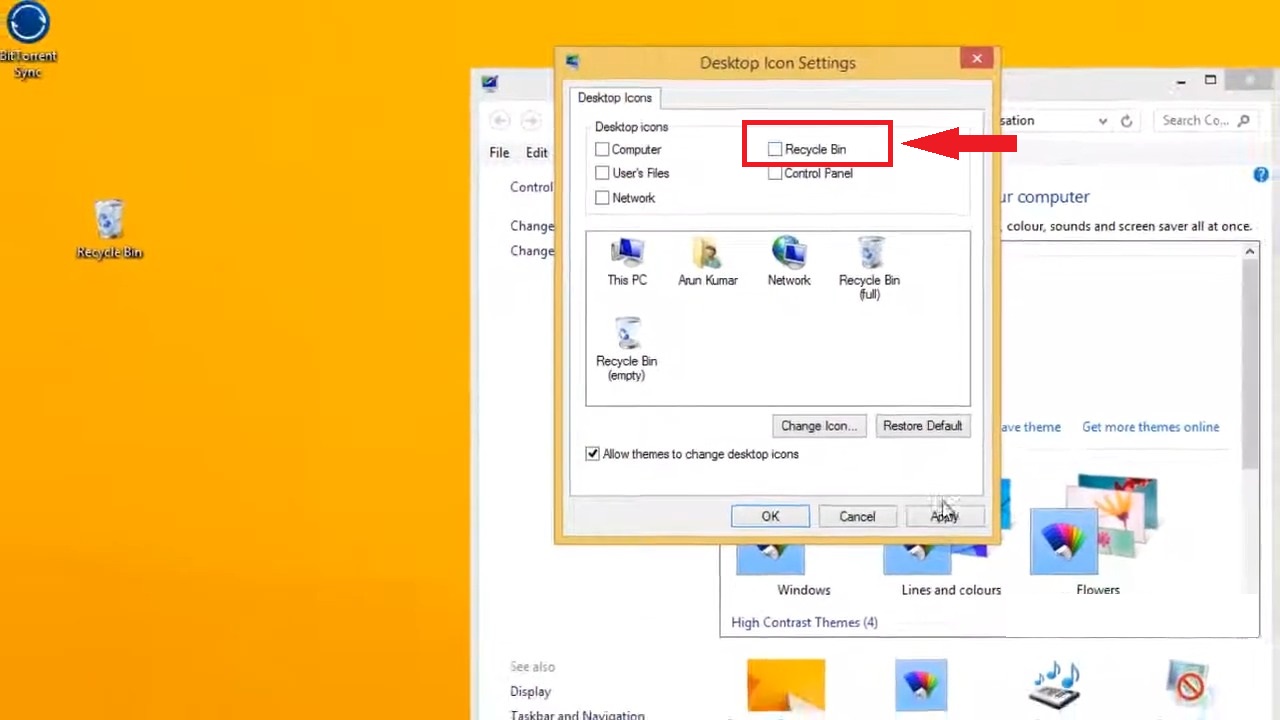Tick the Computer checkbox
Viewport: 1280px width, 720px height.
[602, 150]
